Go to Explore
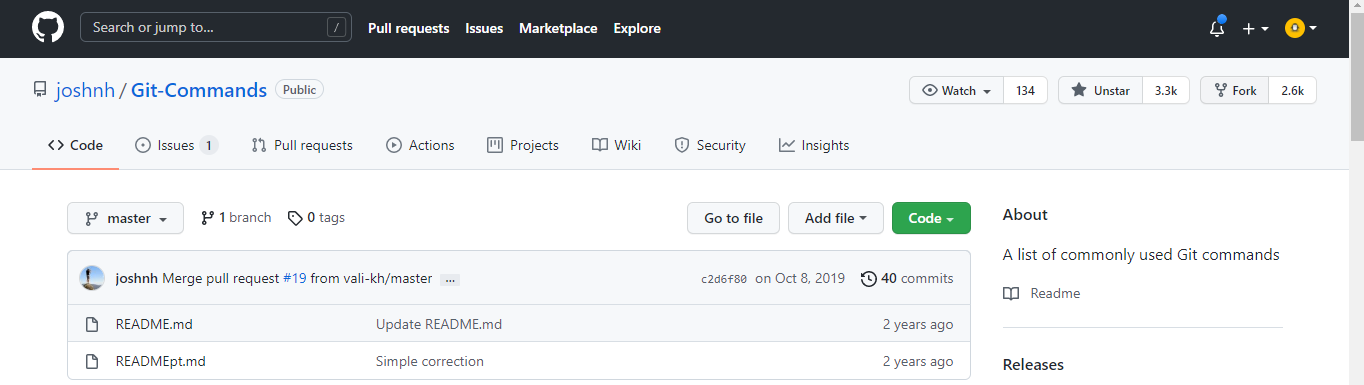The image size is (1364, 385). tap(637, 28)
